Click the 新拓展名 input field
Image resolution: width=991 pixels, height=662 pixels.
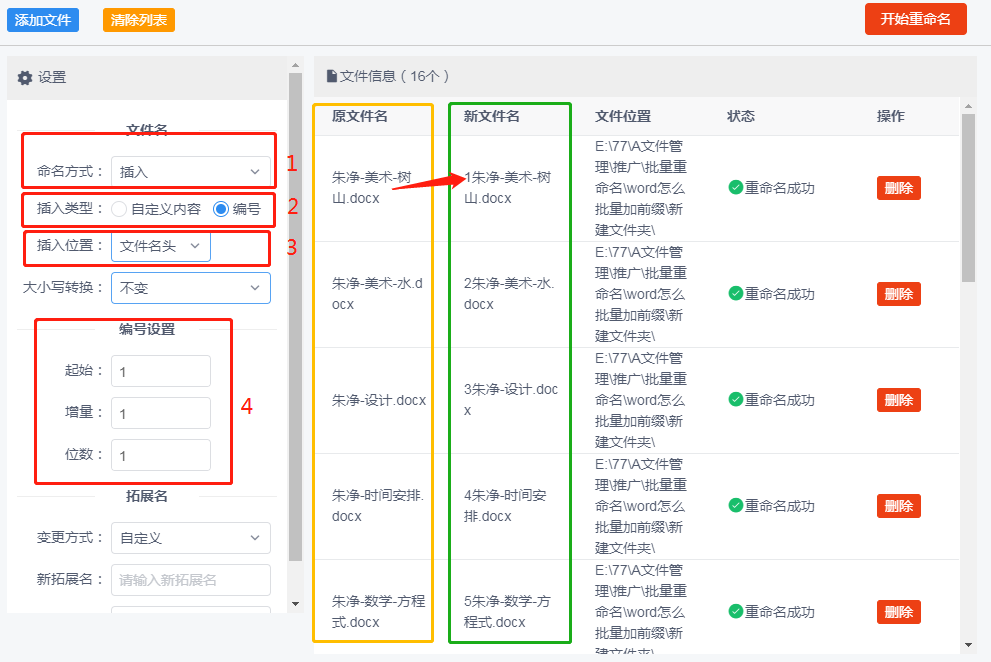[x=190, y=580]
